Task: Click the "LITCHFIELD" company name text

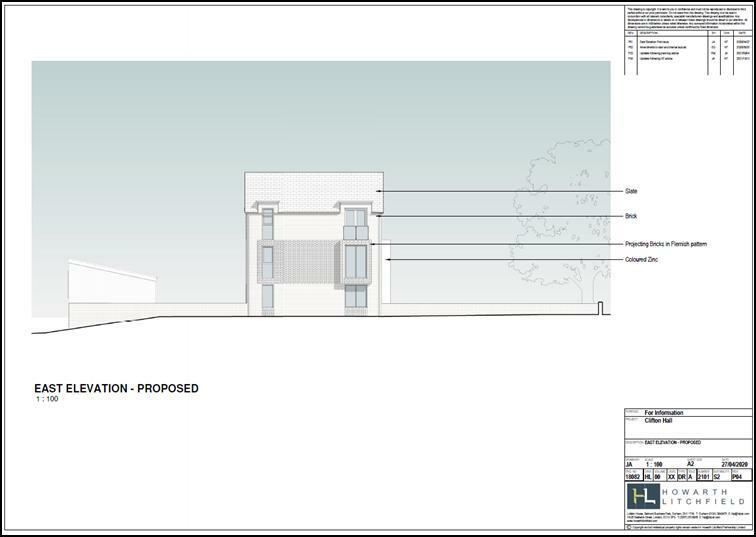Action: point(704,502)
